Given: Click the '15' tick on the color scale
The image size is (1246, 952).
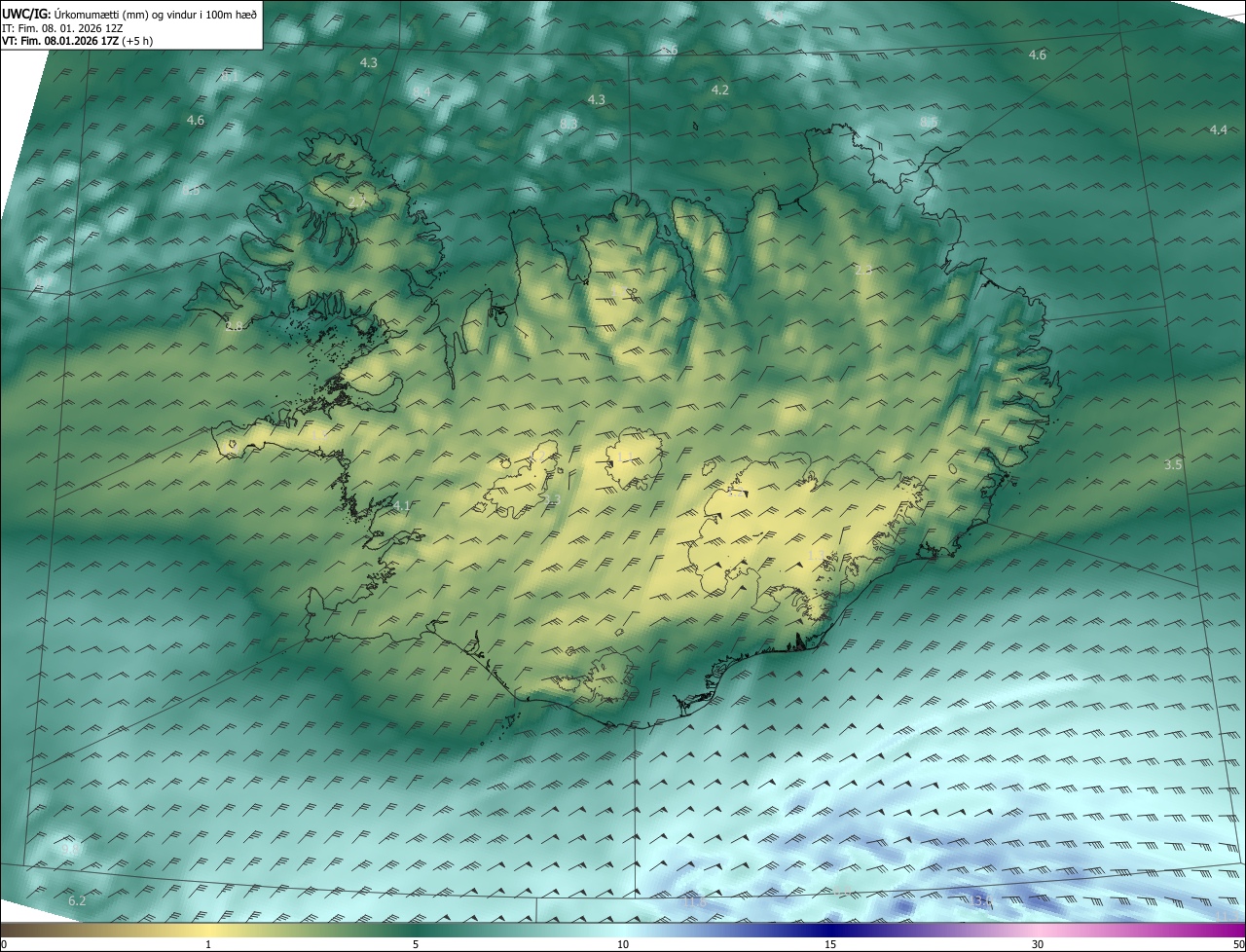Looking at the screenshot, I should tap(830, 944).
